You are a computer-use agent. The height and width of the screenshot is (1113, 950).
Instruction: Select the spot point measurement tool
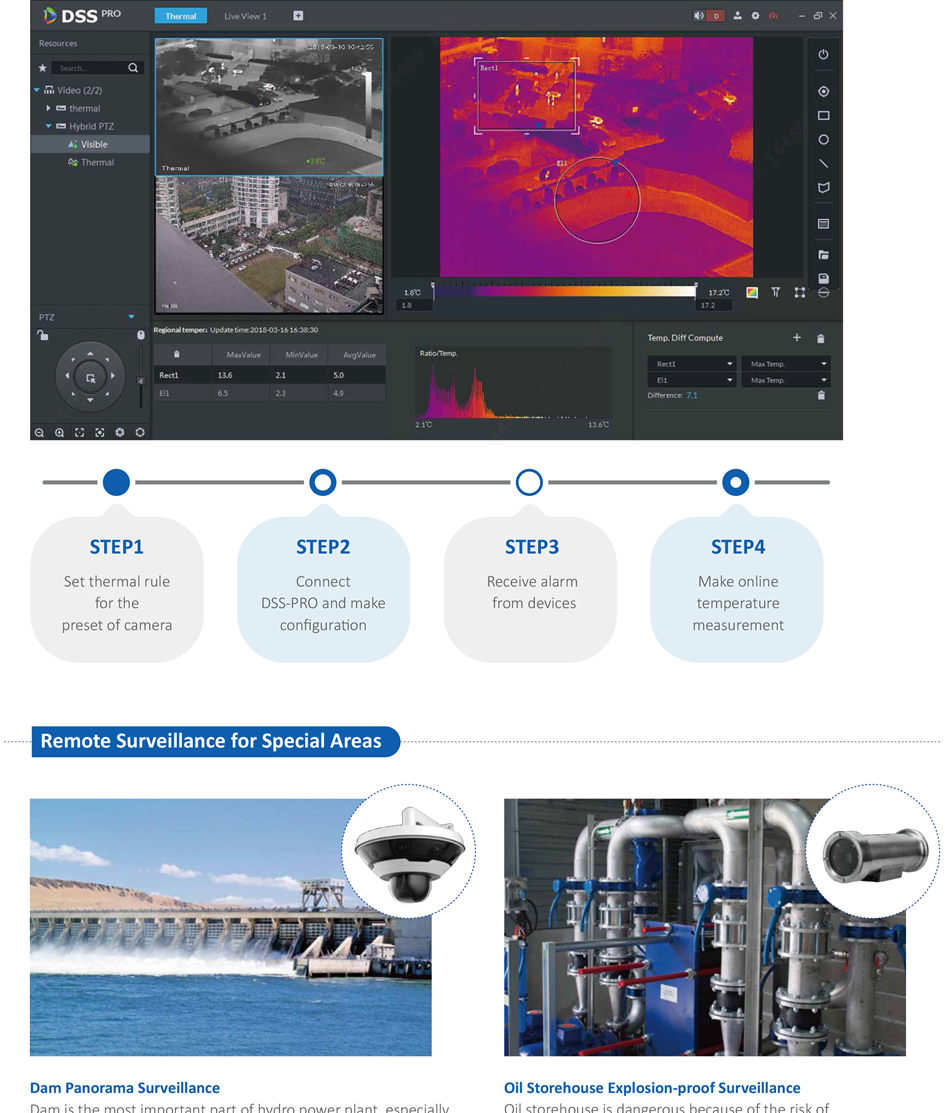click(823, 92)
